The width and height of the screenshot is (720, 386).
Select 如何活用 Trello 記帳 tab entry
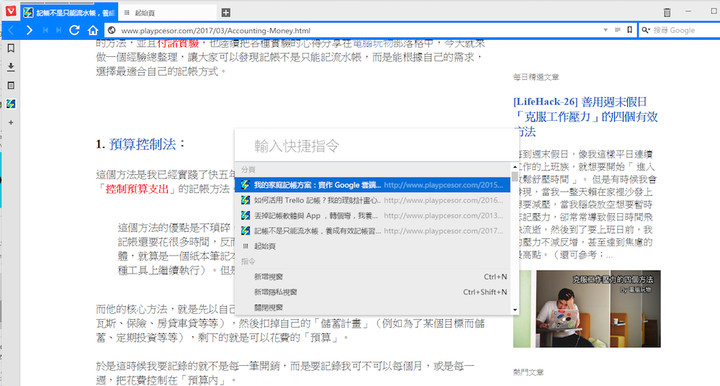tap(372, 200)
